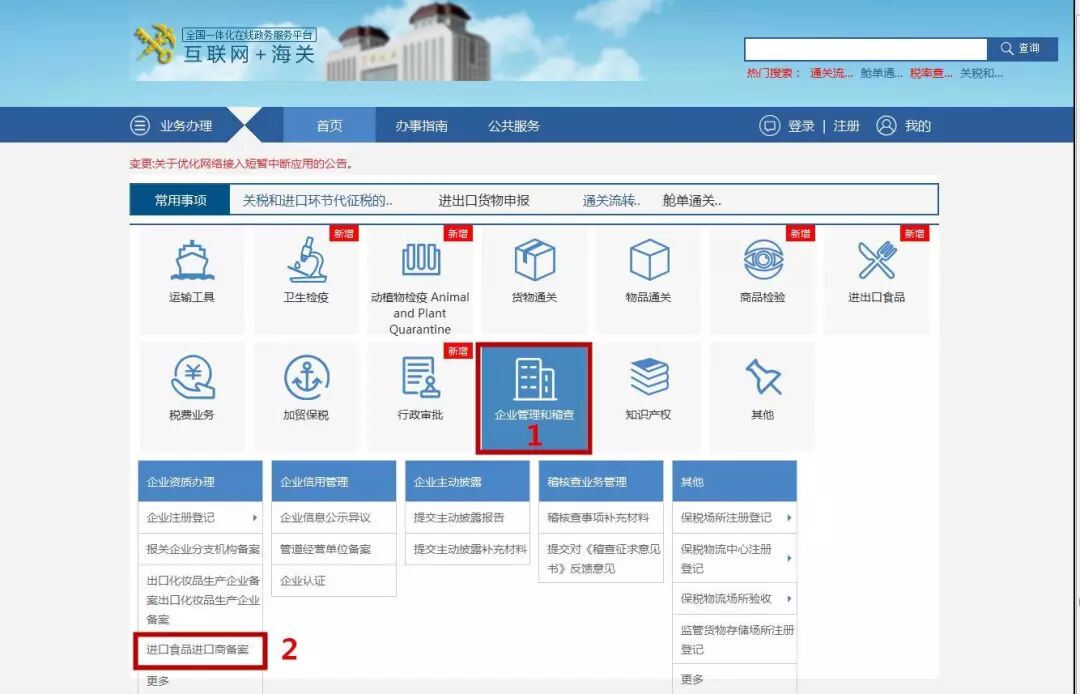Open 进出口货物申报 tab

coord(484,200)
